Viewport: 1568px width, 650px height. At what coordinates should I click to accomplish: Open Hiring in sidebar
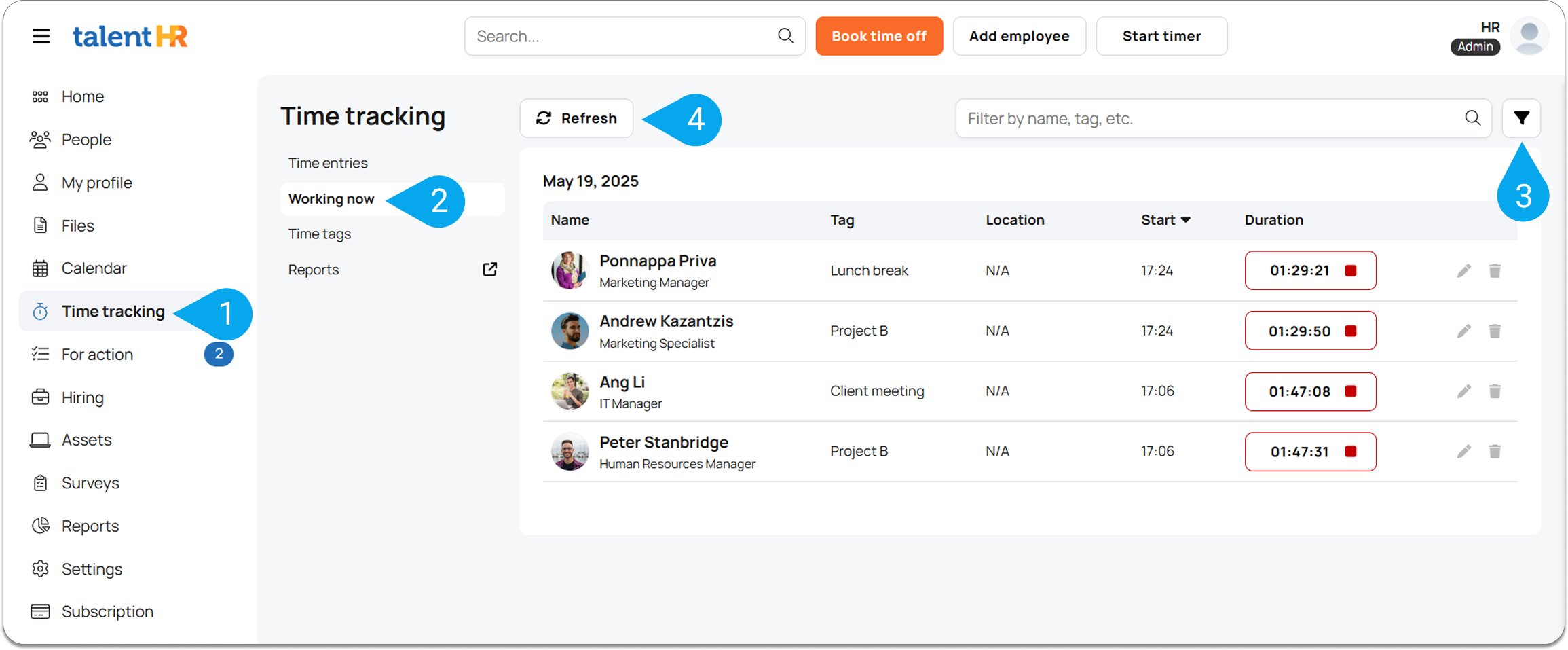pos(82,397)
